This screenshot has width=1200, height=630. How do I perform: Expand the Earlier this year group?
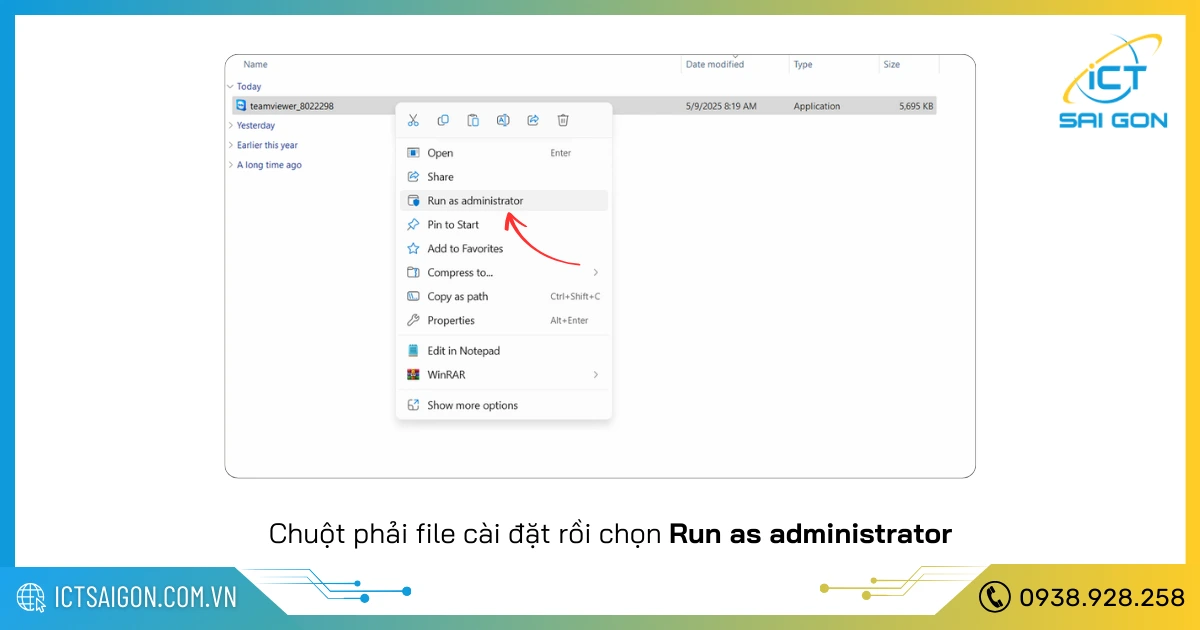pyautogui.click(x=231, y=146)
